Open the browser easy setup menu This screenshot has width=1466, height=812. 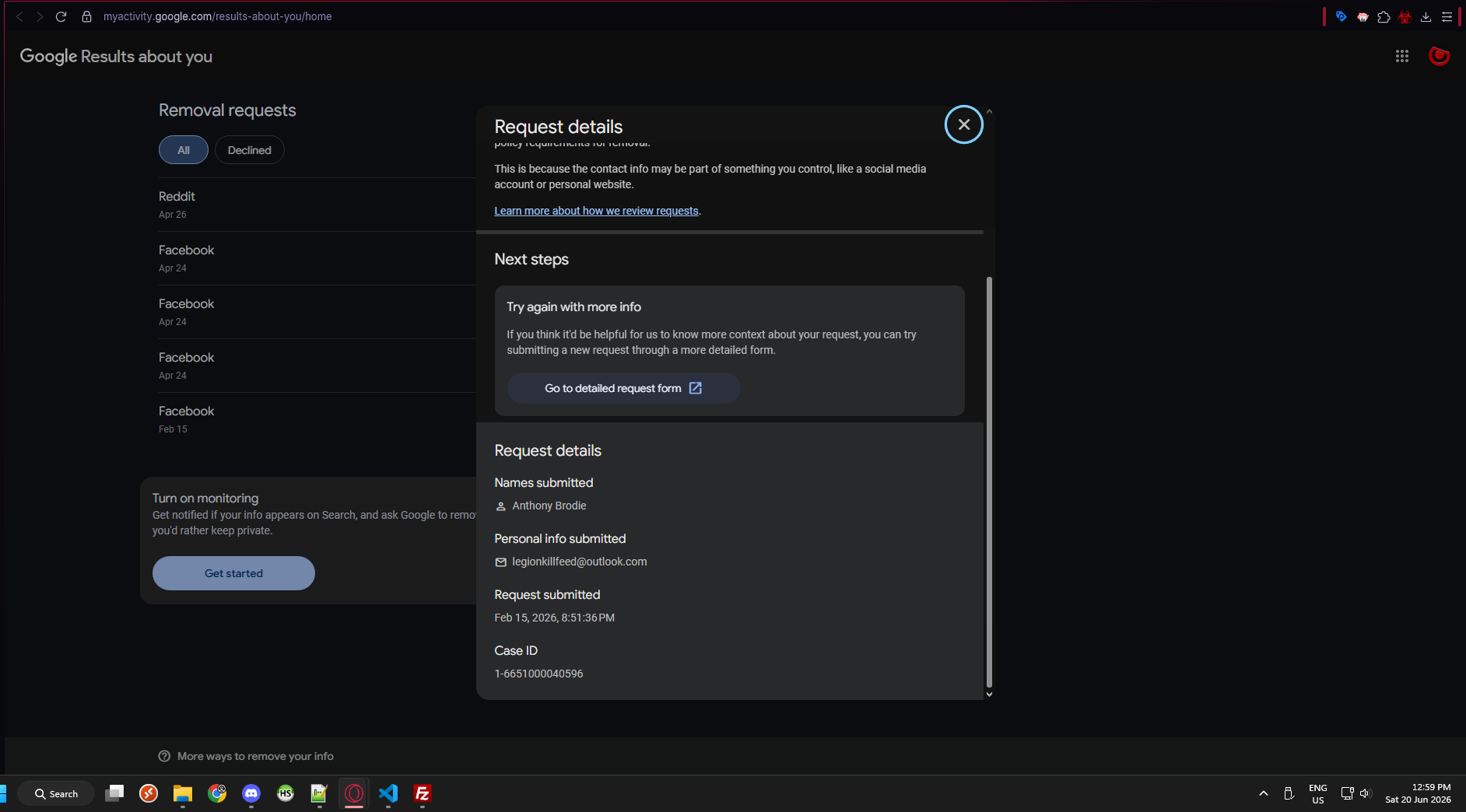1447,16
